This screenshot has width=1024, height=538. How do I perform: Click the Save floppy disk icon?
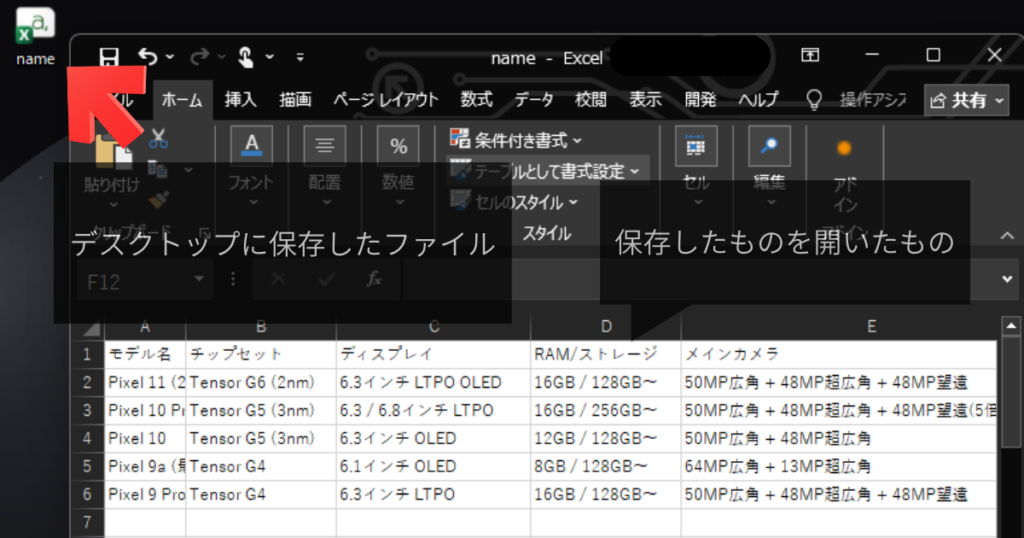[x=109, y=57]
